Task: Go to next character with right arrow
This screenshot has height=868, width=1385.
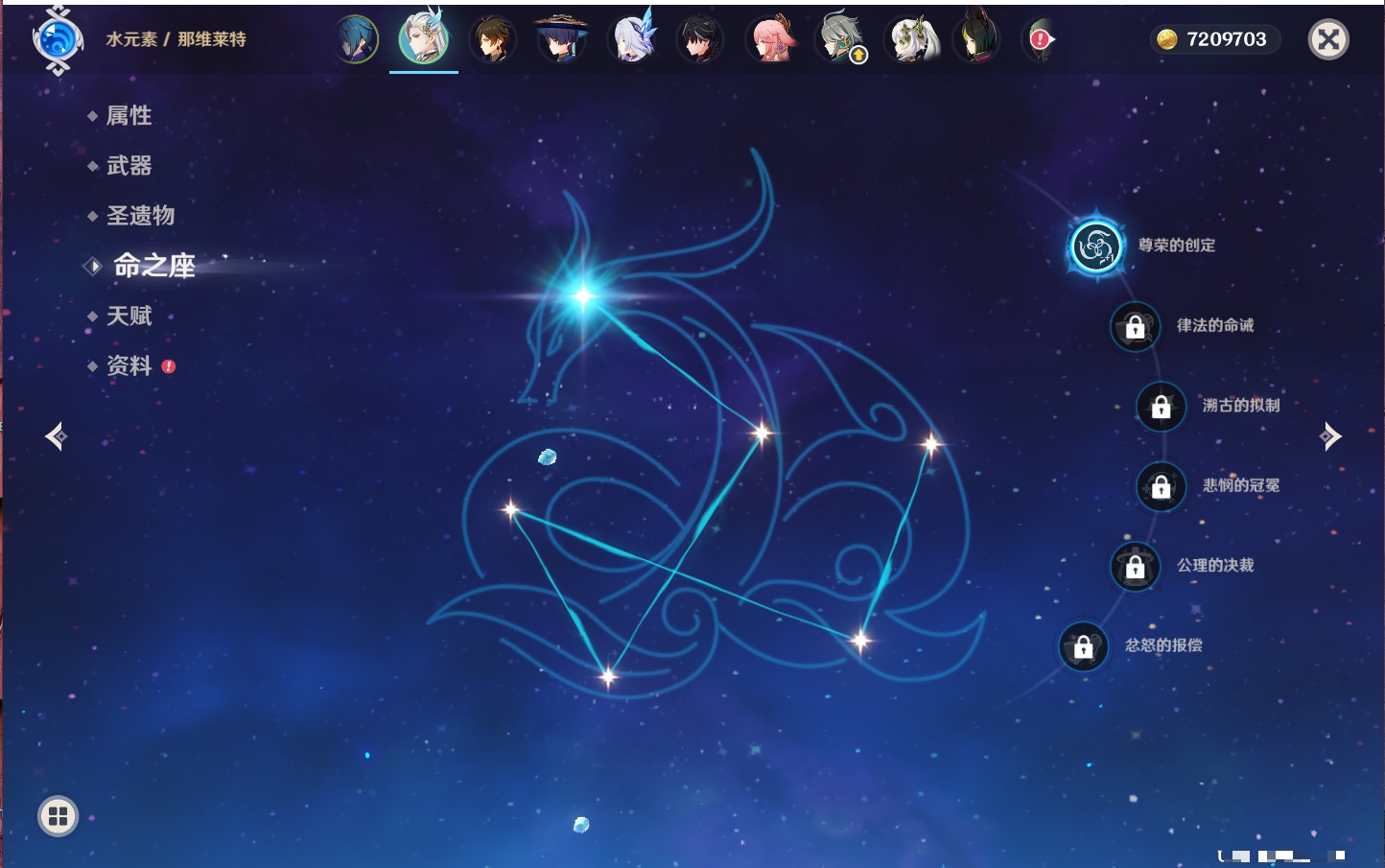Action: coord(1330,436)
